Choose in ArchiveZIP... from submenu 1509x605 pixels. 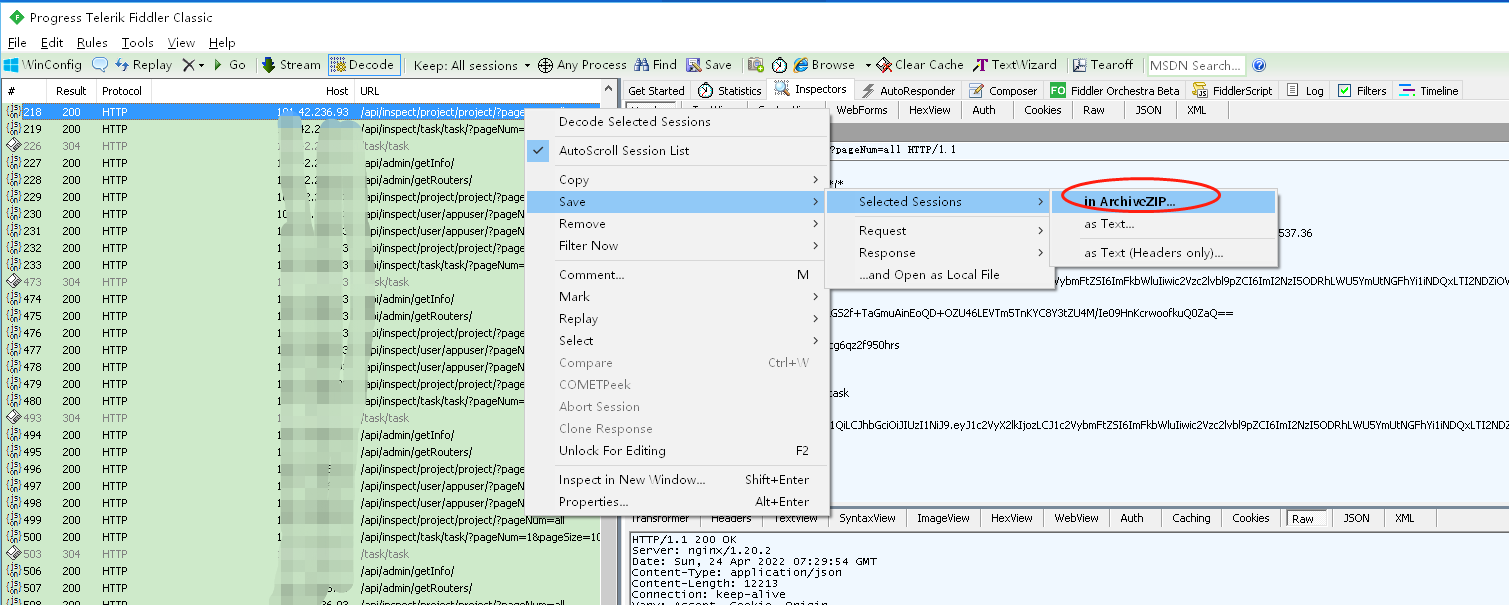pos(1163,202)
